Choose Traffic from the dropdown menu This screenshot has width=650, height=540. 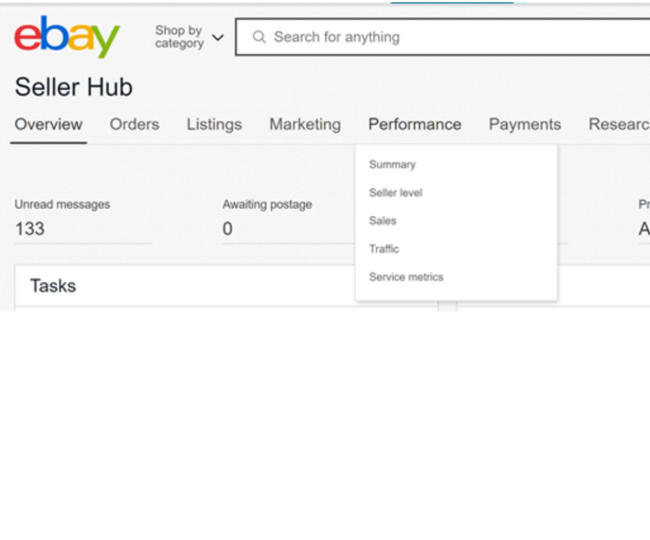coord(384,249)
